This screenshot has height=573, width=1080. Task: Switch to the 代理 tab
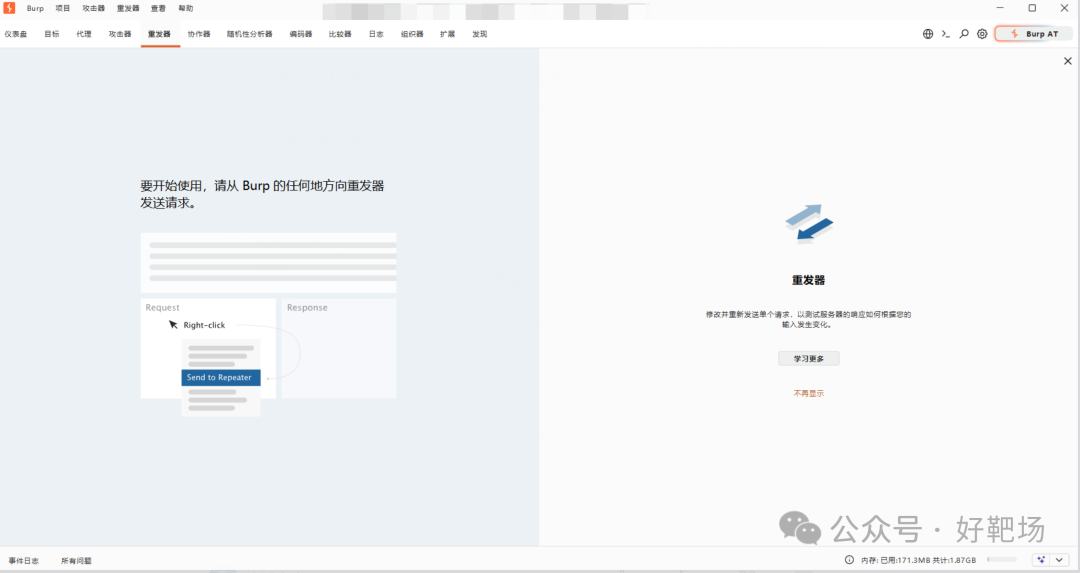point(84,34)
